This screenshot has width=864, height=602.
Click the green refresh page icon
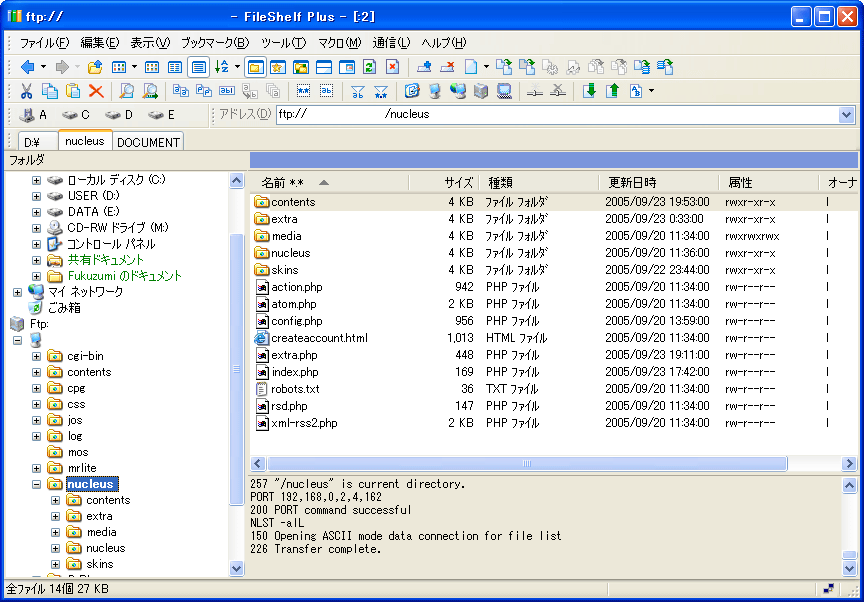(370, 67)
